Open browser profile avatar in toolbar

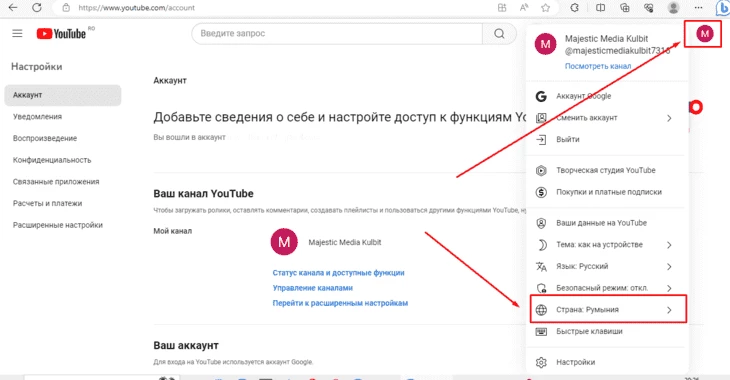pos(673,7)
